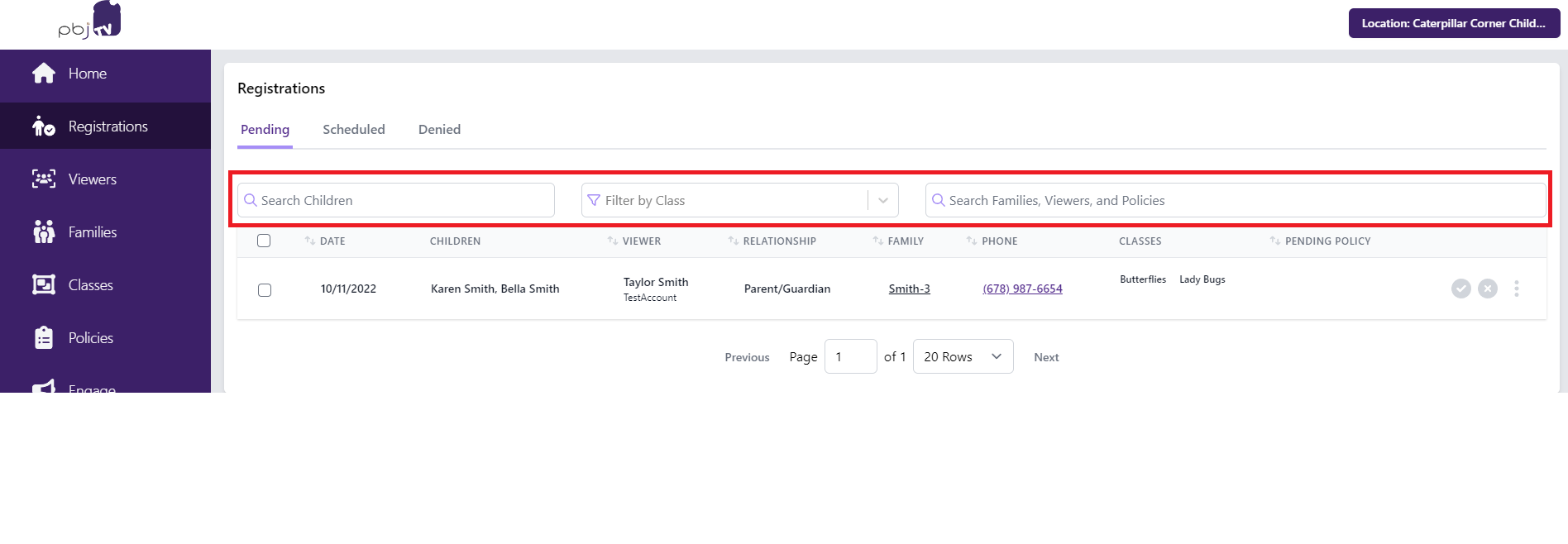Click Search Families, Viewers, and Policies field
The image size is (1568, 544).
point(1236,200)
